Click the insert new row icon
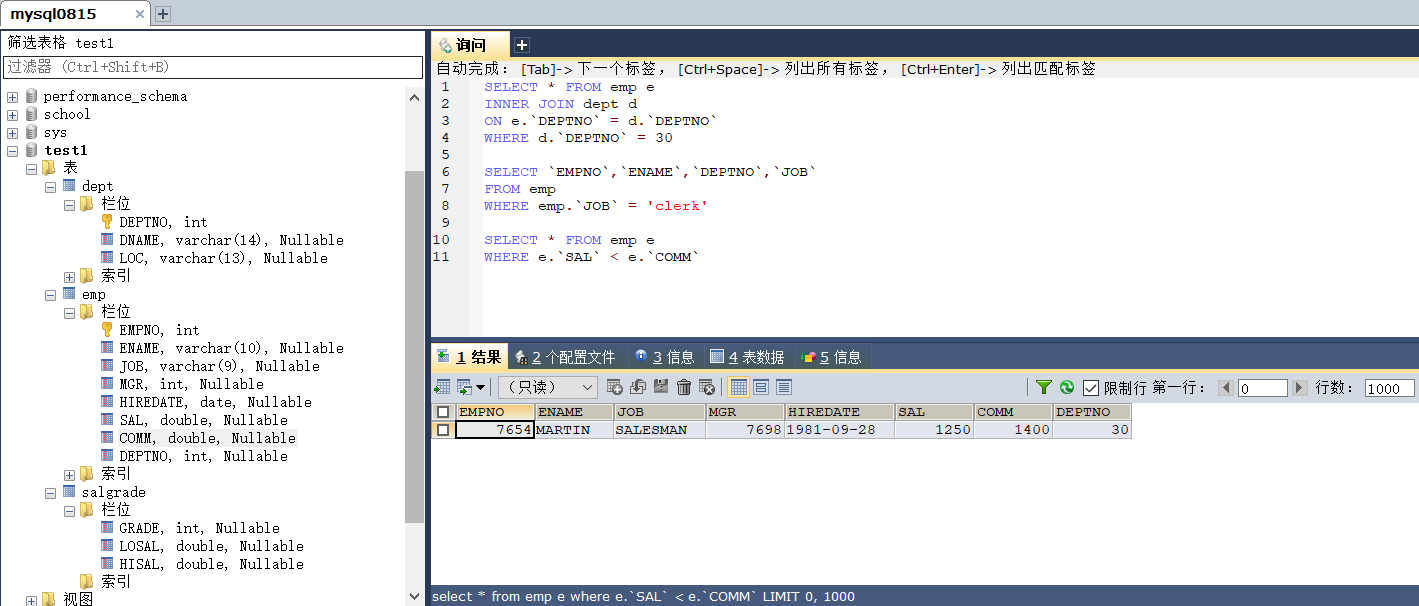This screenshot has height=606, width=1419. 615,387
